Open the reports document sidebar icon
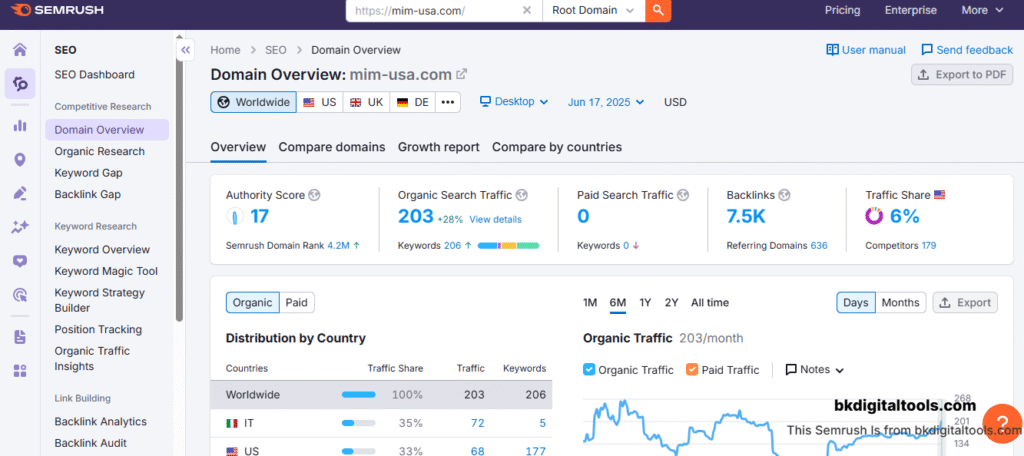The width and height of the screenshot is (1024, 456). pos(20,337)
